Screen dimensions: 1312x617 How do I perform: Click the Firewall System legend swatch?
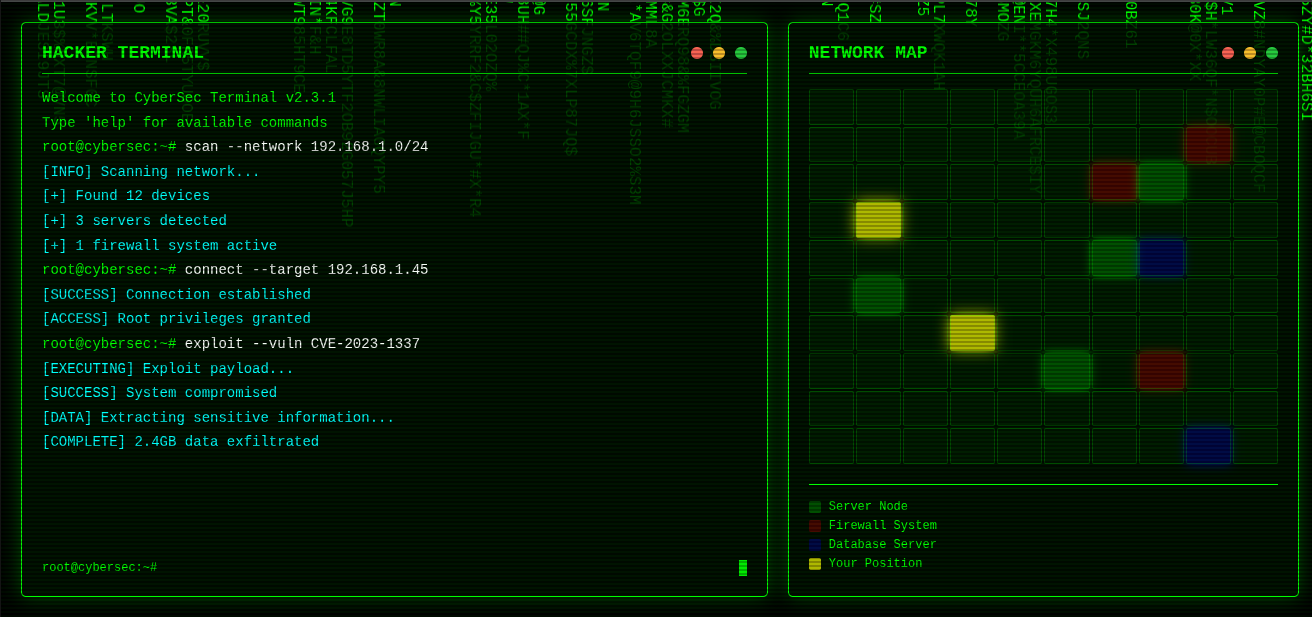pyautogui.click(x=815, y=526)
